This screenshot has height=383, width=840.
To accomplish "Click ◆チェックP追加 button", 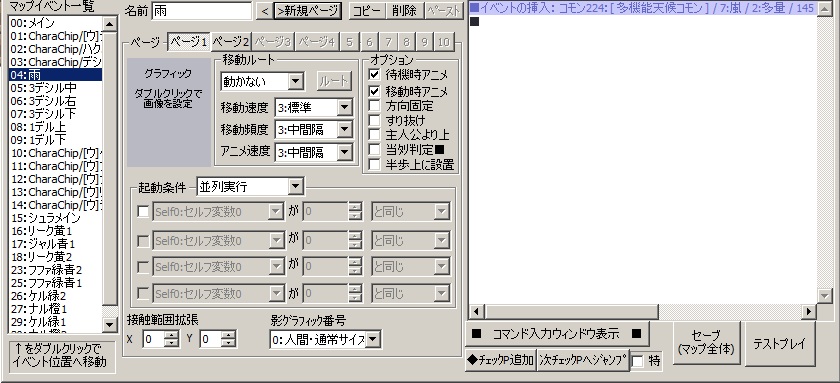I will click(x=500, y=360).
